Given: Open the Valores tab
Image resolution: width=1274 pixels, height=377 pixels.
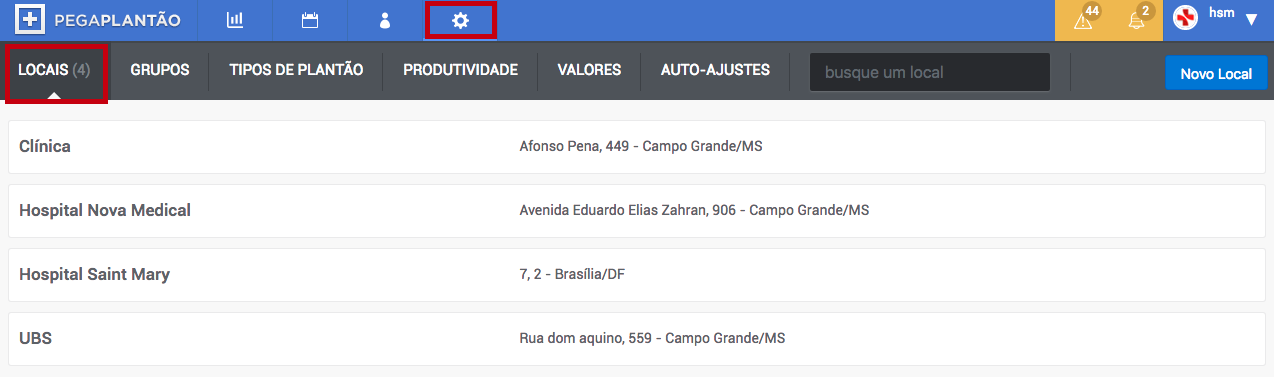Looking at the screenshot, I should tap(589, 71).
